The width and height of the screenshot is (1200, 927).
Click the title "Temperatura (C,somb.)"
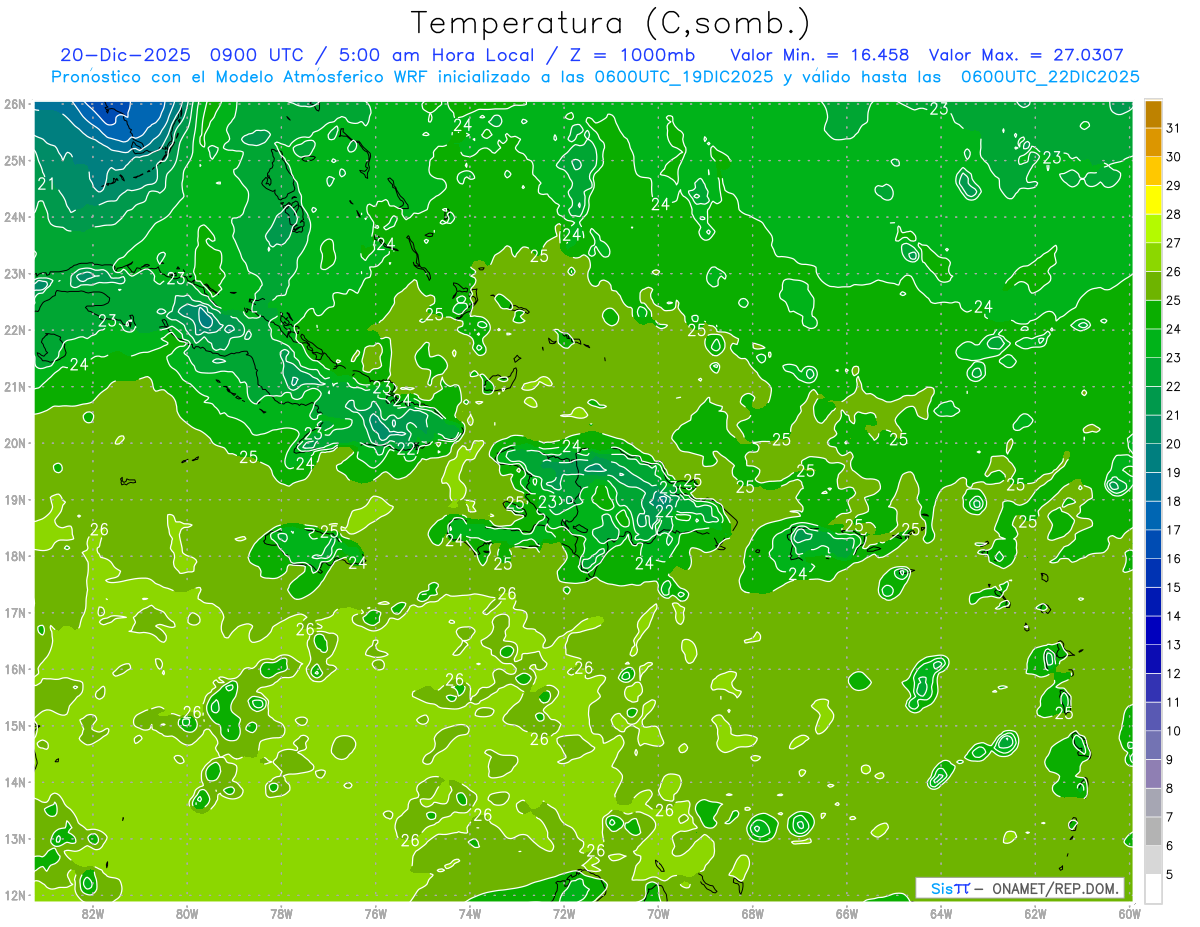coord(611,24)
